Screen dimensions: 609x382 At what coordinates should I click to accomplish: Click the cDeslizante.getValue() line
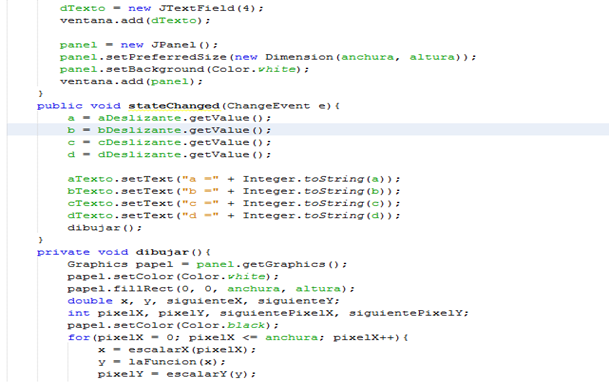(x=169, y=142)
